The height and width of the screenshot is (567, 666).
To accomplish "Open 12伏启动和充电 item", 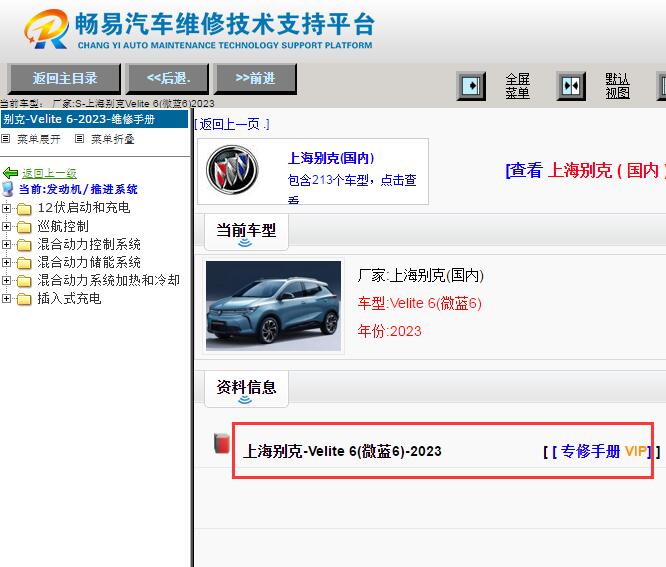I will coord(84,208).
